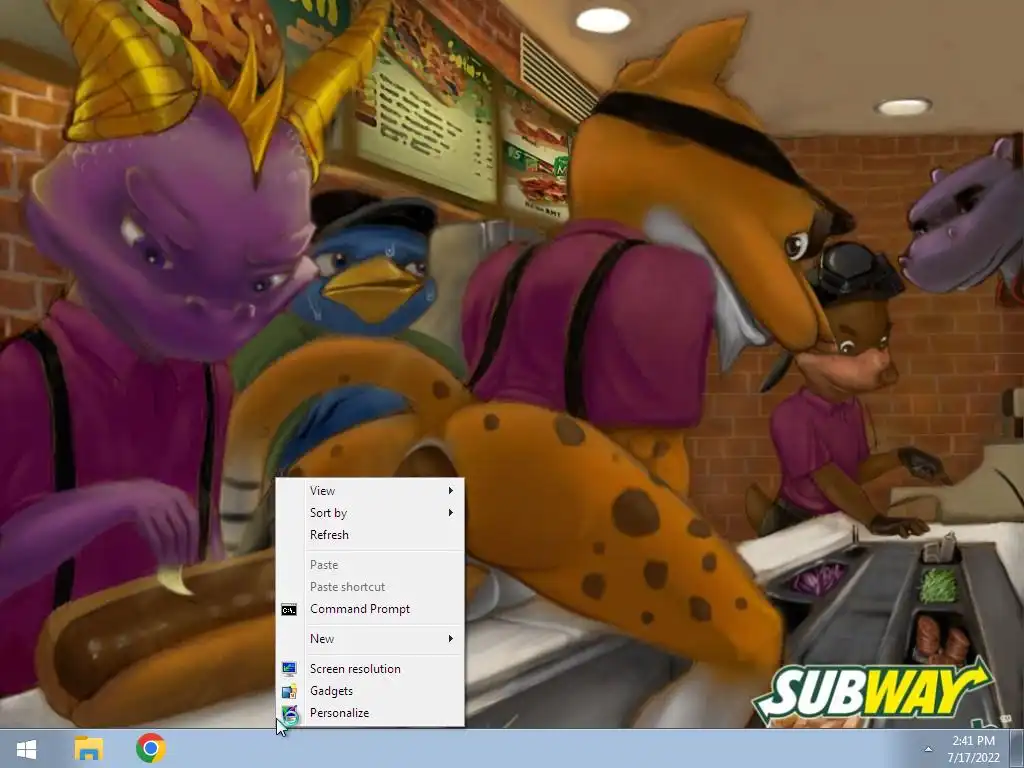Click the greyed-out Paste shortcut entry

click(370, 587)
